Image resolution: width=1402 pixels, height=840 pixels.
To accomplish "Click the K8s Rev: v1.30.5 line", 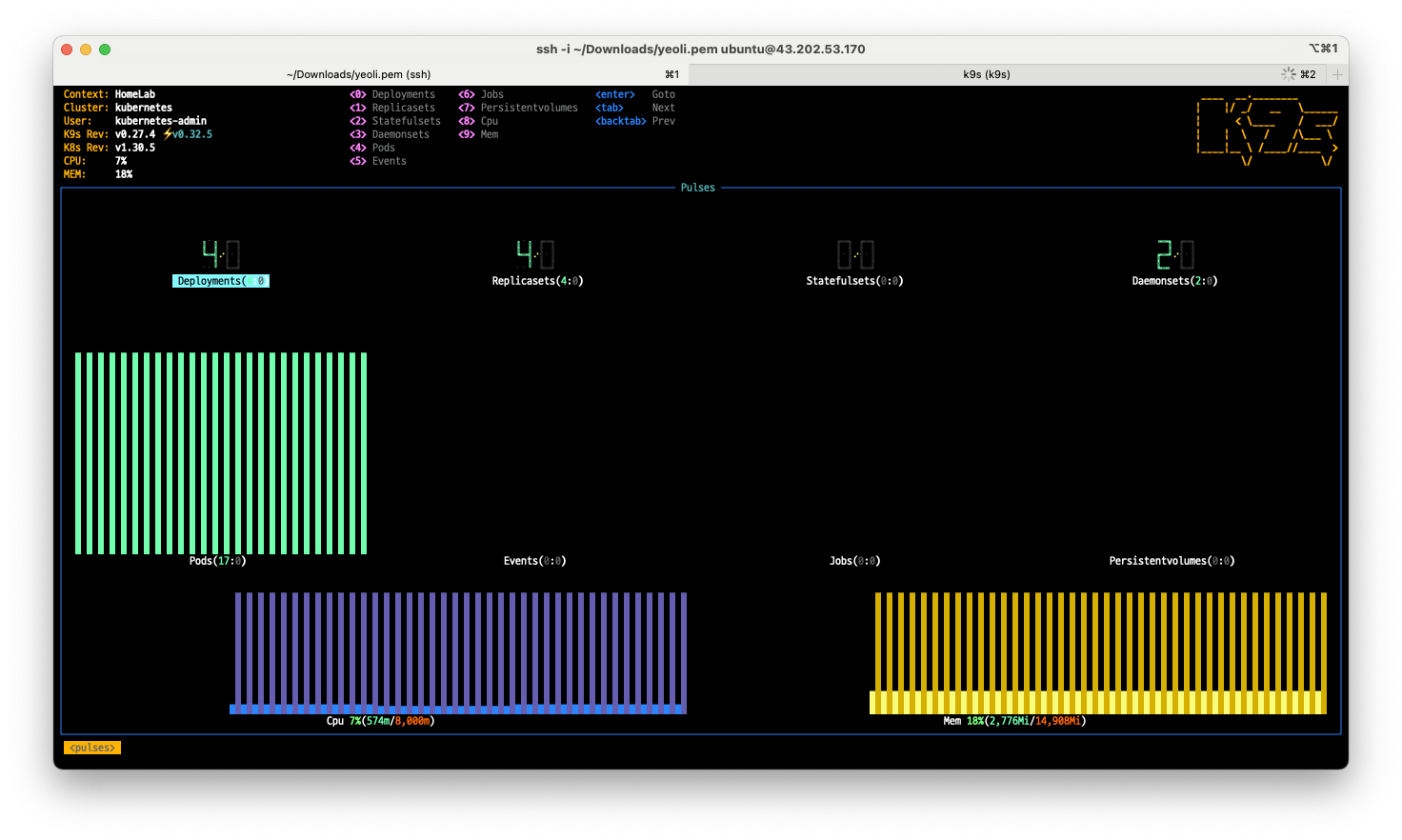I will coord(110,148).
